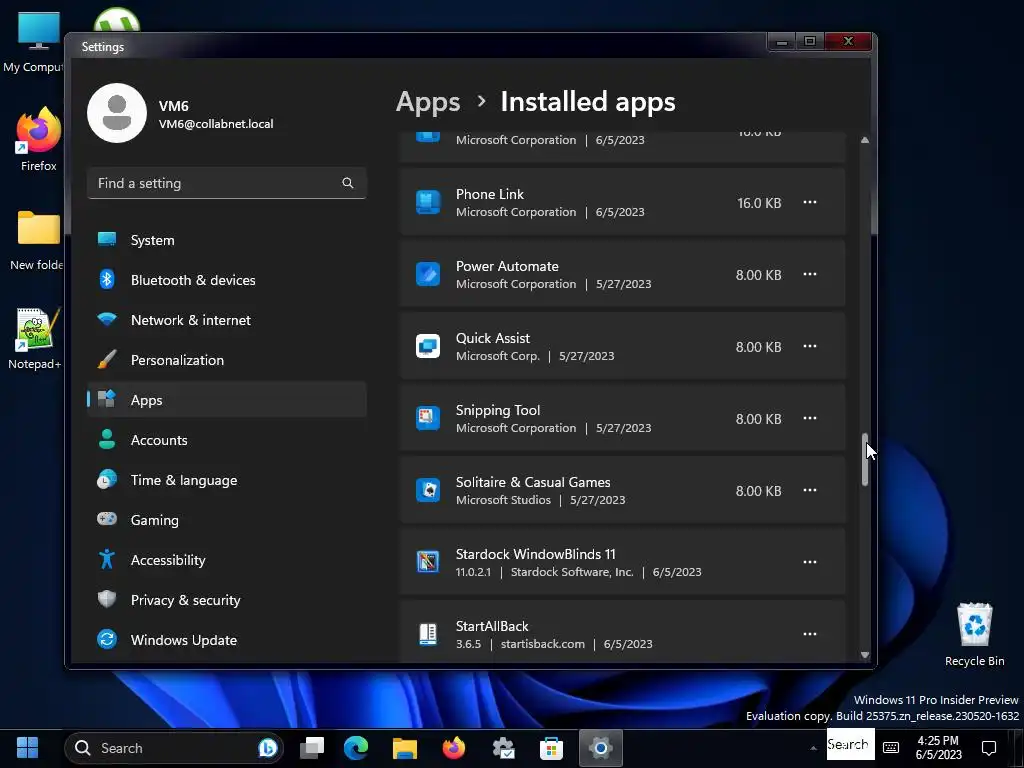1024x768 pixels.
Task: Open Microsoft Store from the taskbar
Action: [x=551, y=748]
